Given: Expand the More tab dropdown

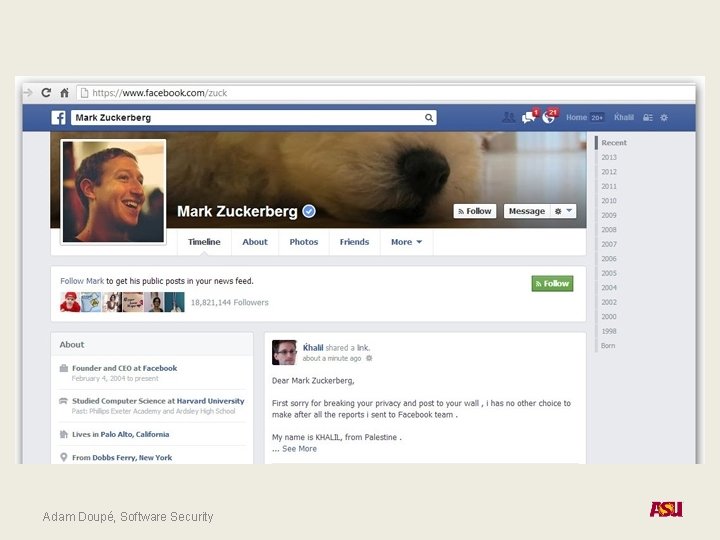Looking at the screenshot, I should pyautogui.click(x=406, y=242).
